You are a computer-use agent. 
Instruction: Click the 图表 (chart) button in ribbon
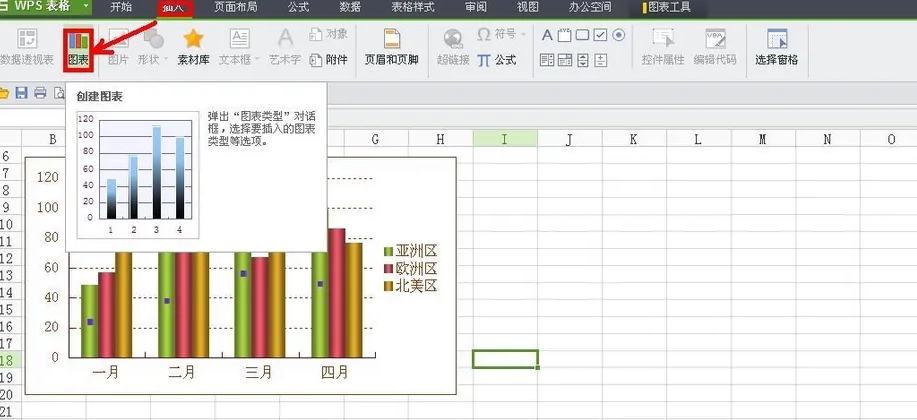click(78, 49)
